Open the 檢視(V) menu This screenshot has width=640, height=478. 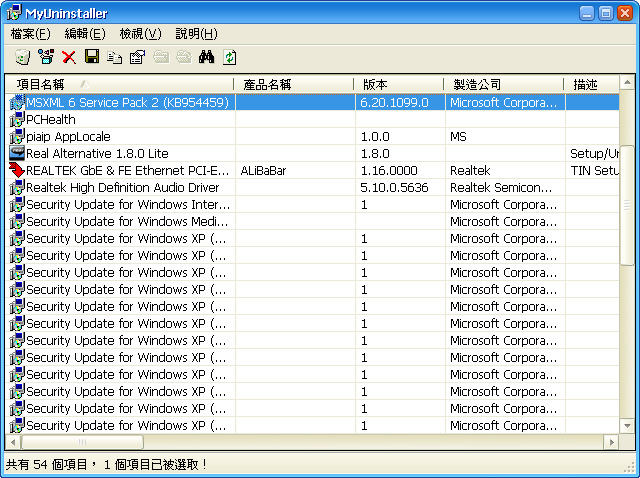click(140, 34)
